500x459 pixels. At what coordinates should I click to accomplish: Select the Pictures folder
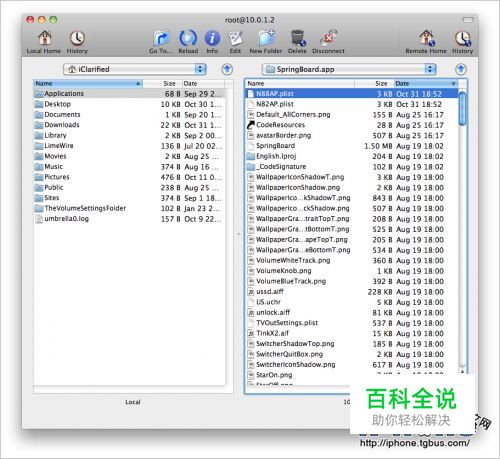(x=129, y=177)
